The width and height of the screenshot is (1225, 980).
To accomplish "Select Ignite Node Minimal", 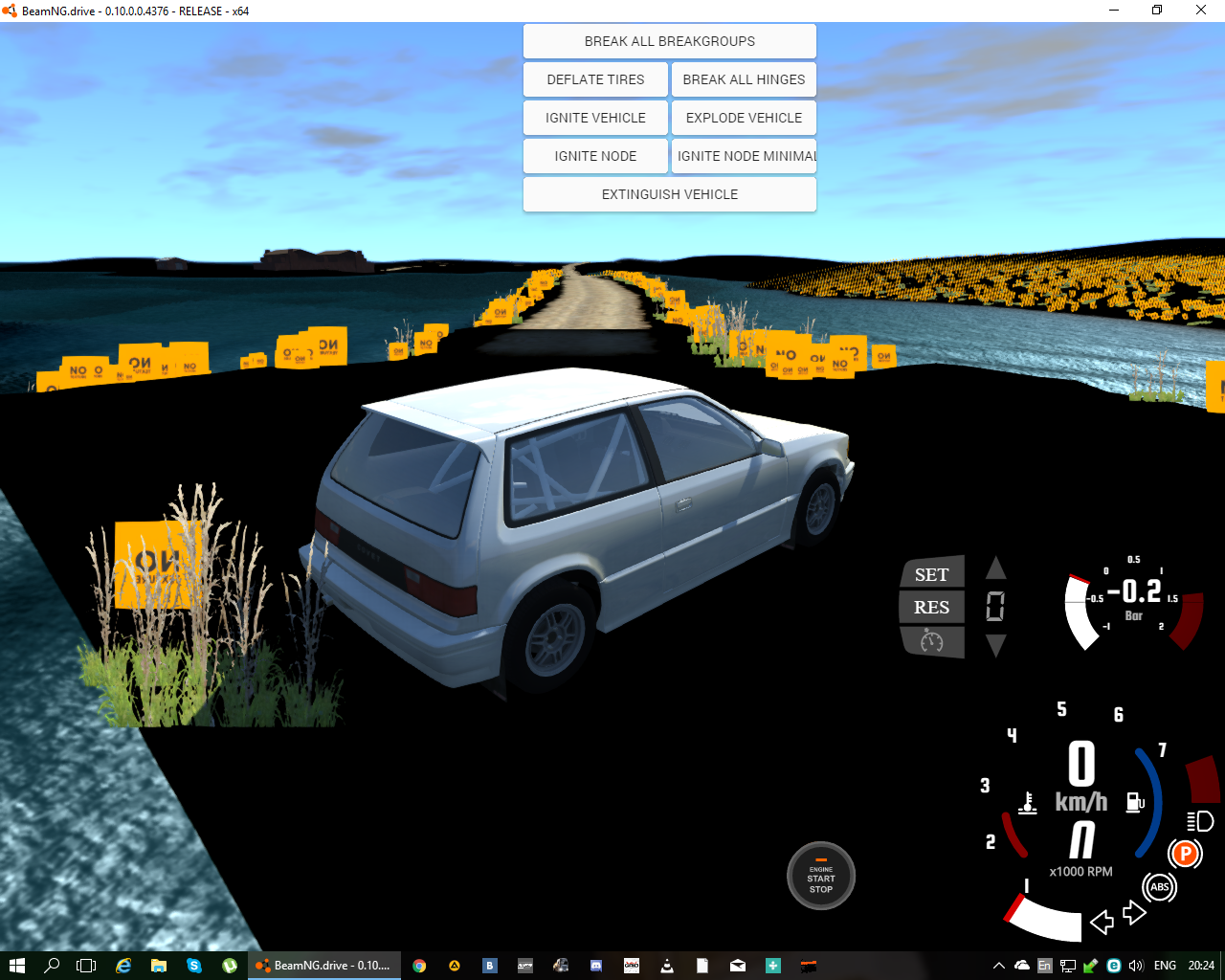I will click(744, 156).
